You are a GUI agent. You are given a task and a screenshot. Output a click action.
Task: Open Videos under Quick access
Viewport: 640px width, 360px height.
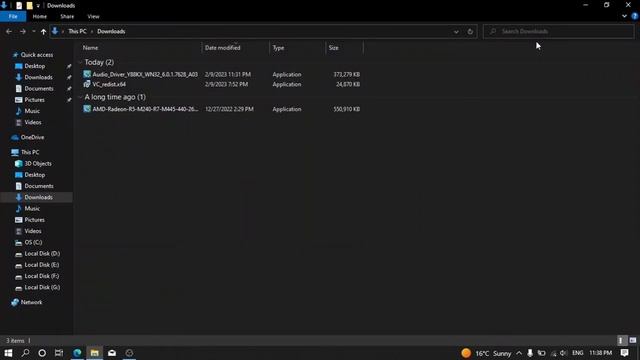(x=33, y=122)
